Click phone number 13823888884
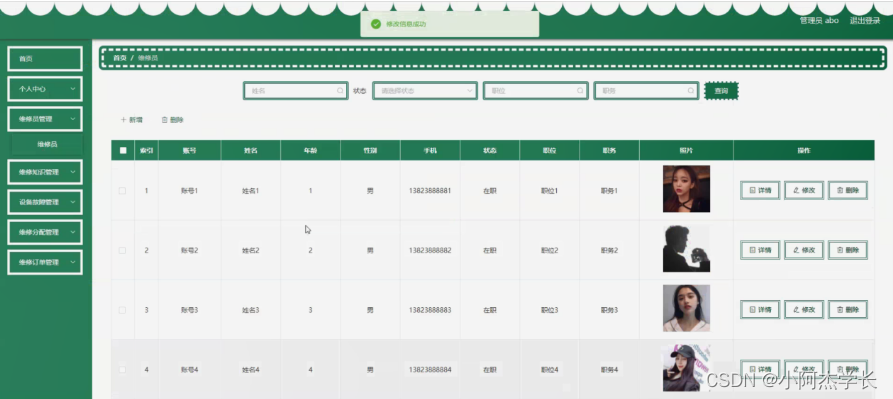This screenshot has height=399, width=893. point(430,369)
